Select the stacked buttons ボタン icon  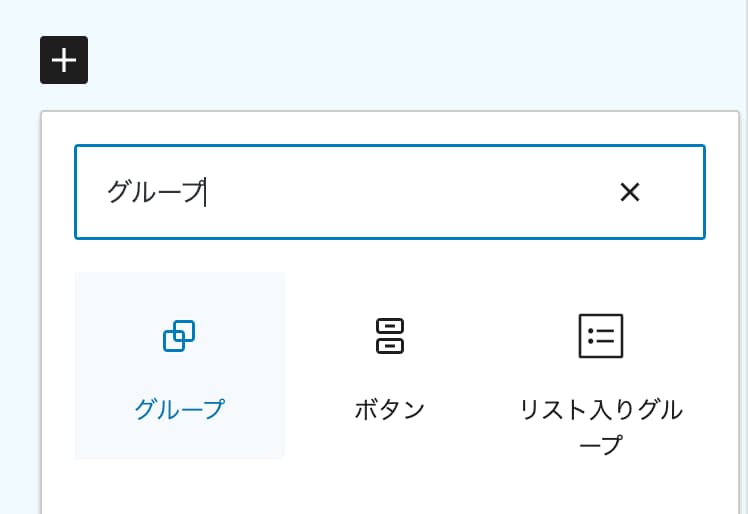pyautogui.click(x=390, y=336)
